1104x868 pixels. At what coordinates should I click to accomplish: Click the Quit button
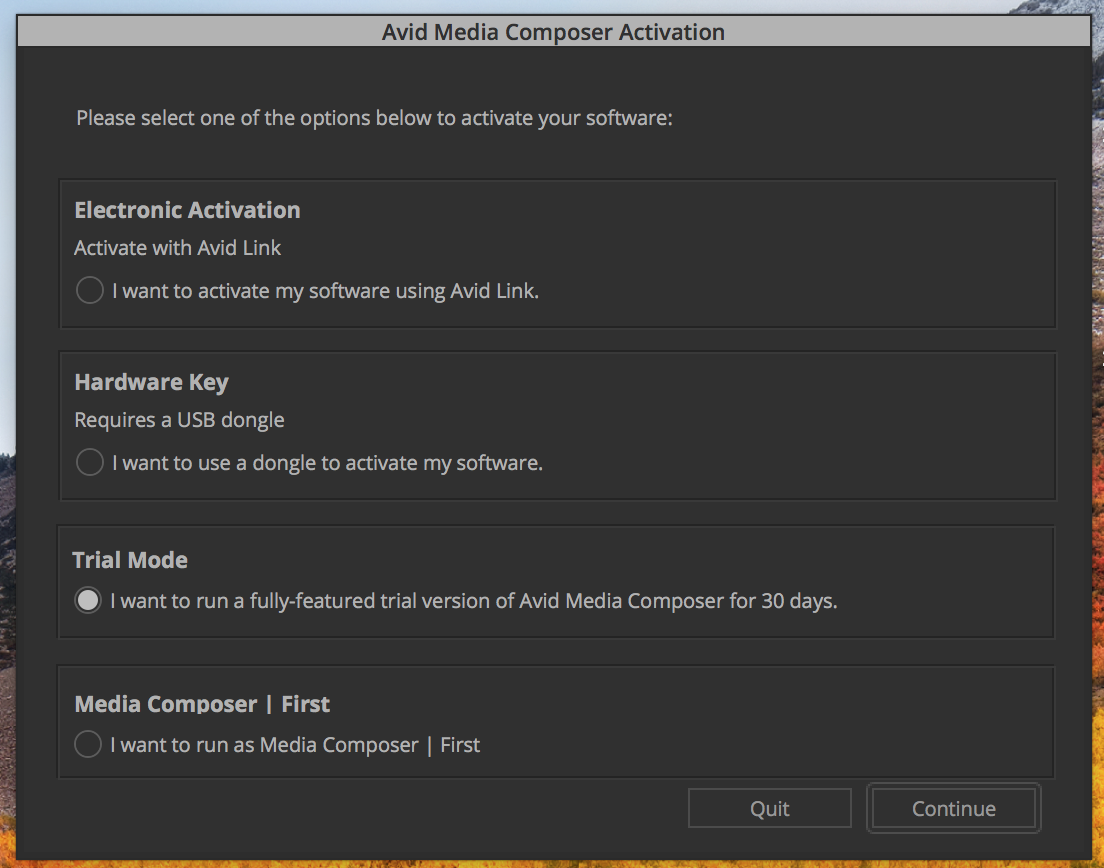(x=770, y=808)
